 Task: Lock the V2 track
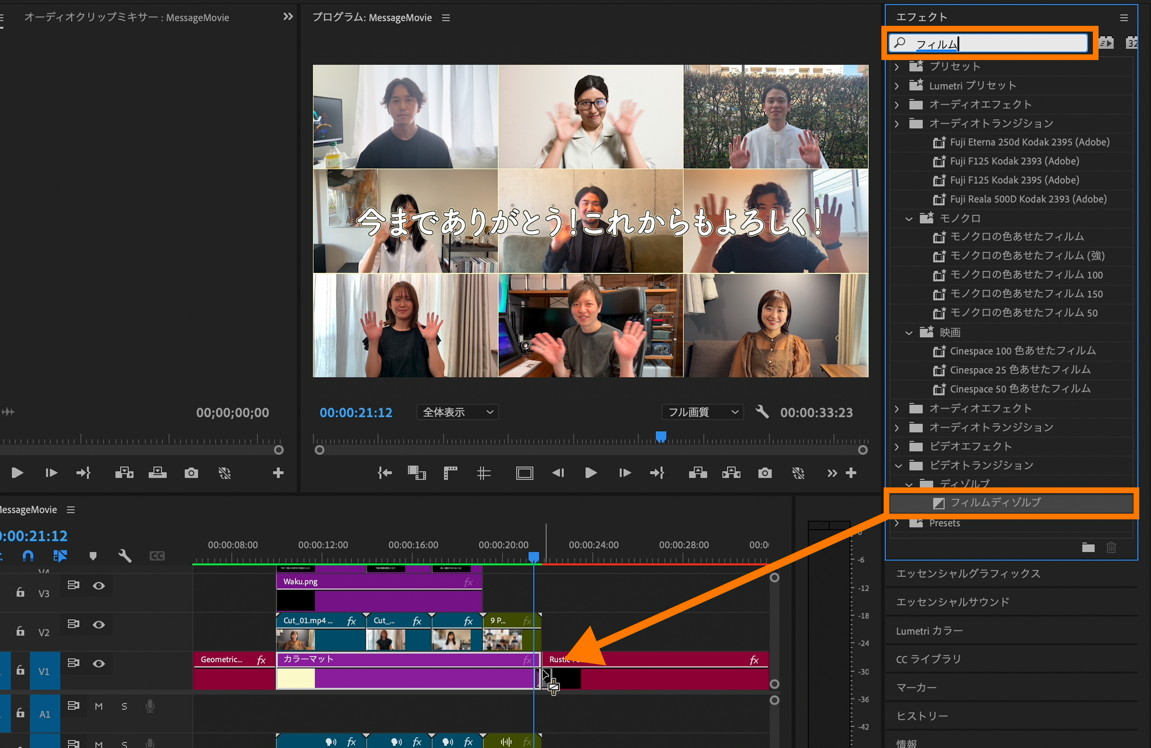coord(20,632)
